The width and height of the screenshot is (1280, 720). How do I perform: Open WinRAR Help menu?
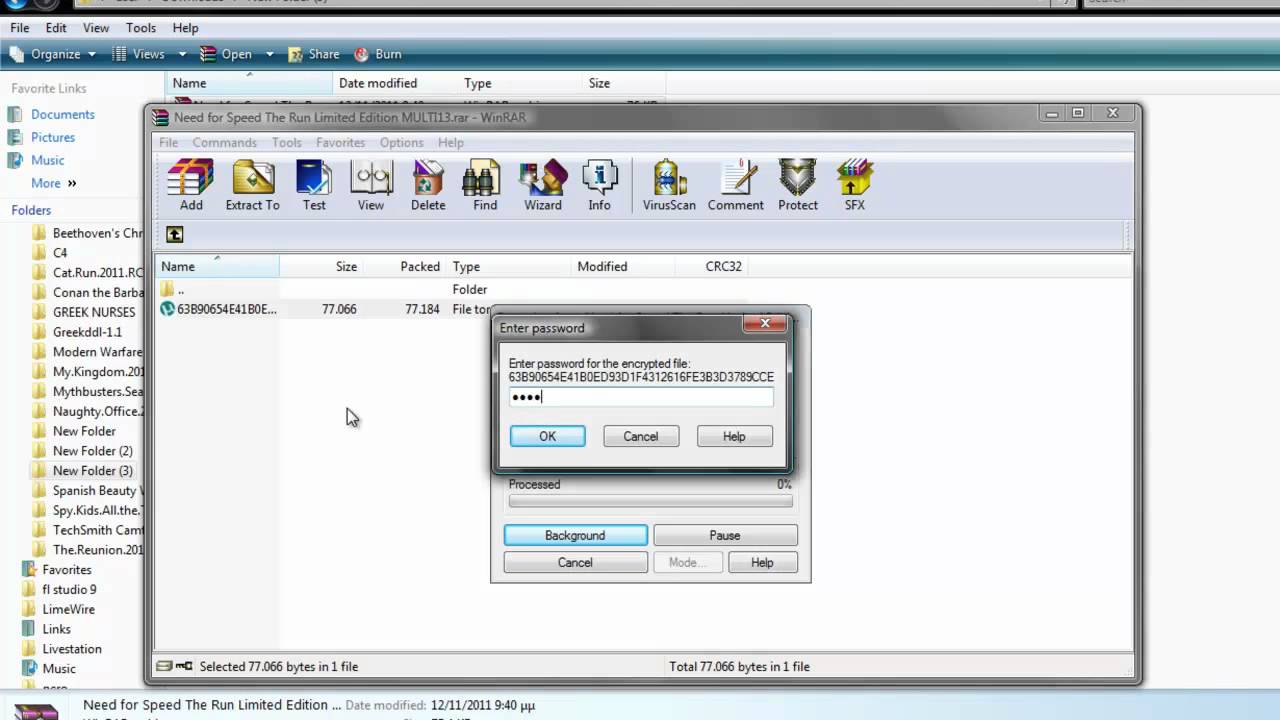point(450,143)
